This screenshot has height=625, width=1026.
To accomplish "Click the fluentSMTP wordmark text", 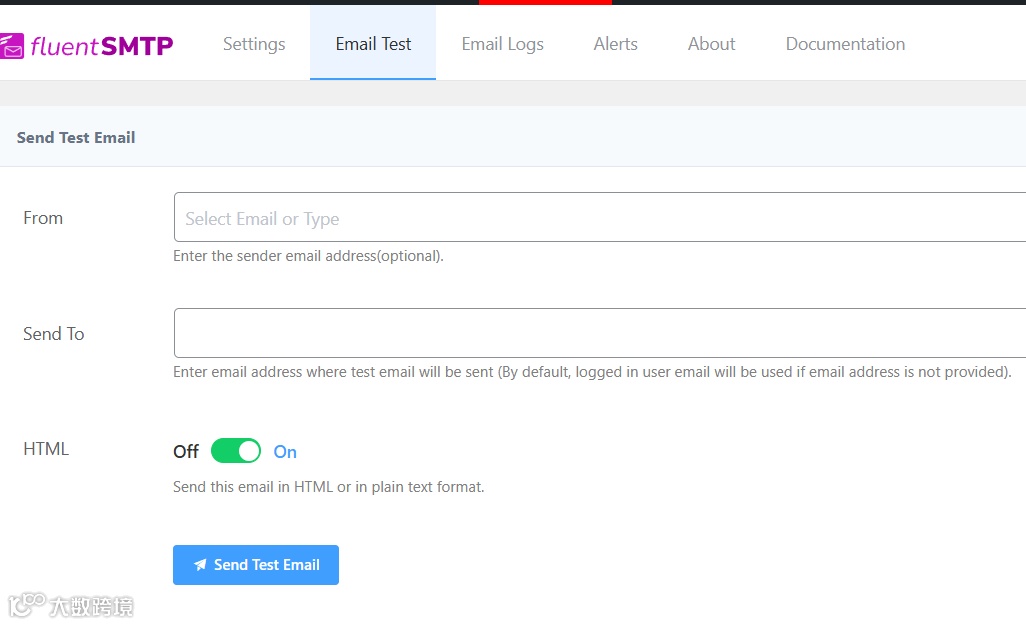I will coord(102,45).
